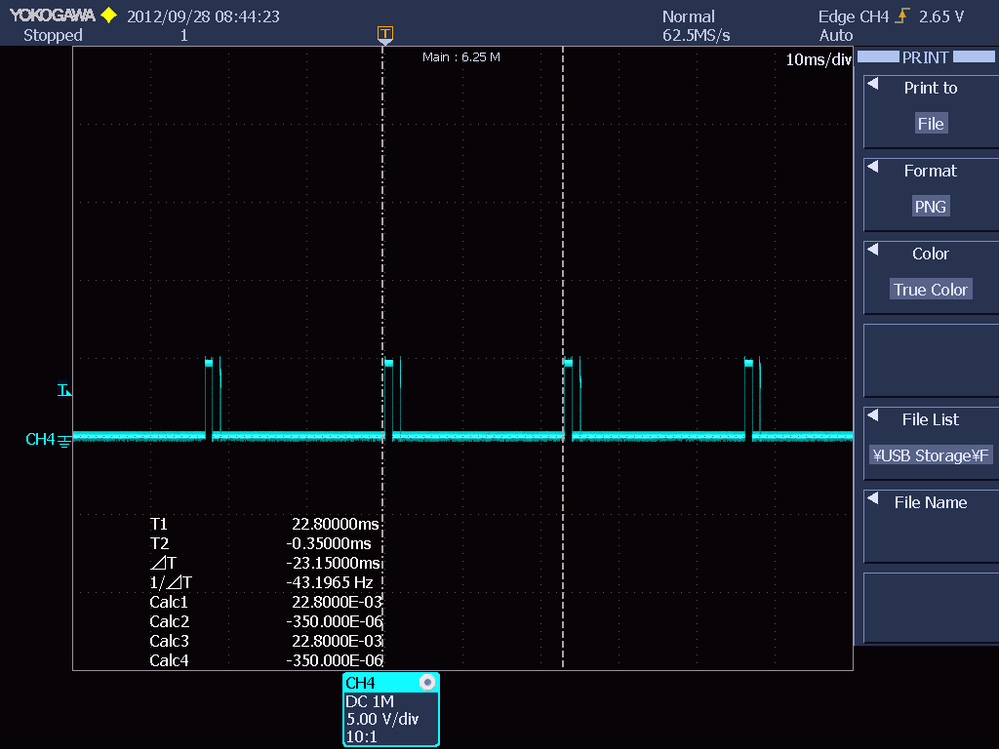Open the Print to options
Image resolution: width=999 pixels, height=749 pixels.
point(929,88)
